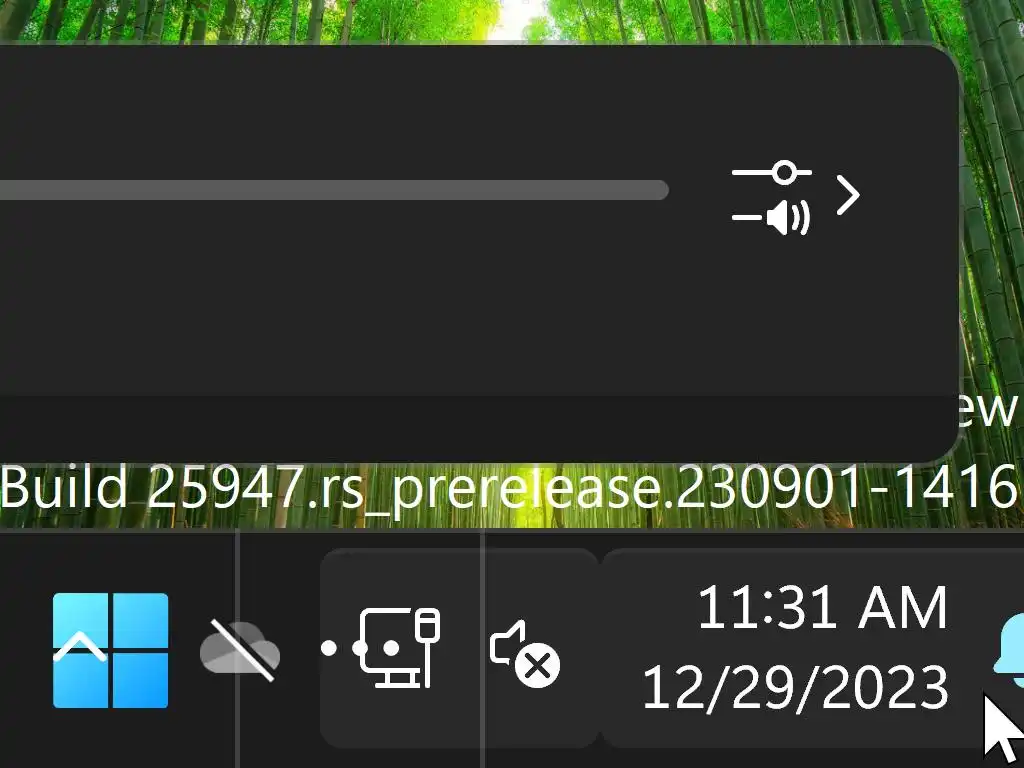Click the darker bottom strip of the flyout

[477, 428]
